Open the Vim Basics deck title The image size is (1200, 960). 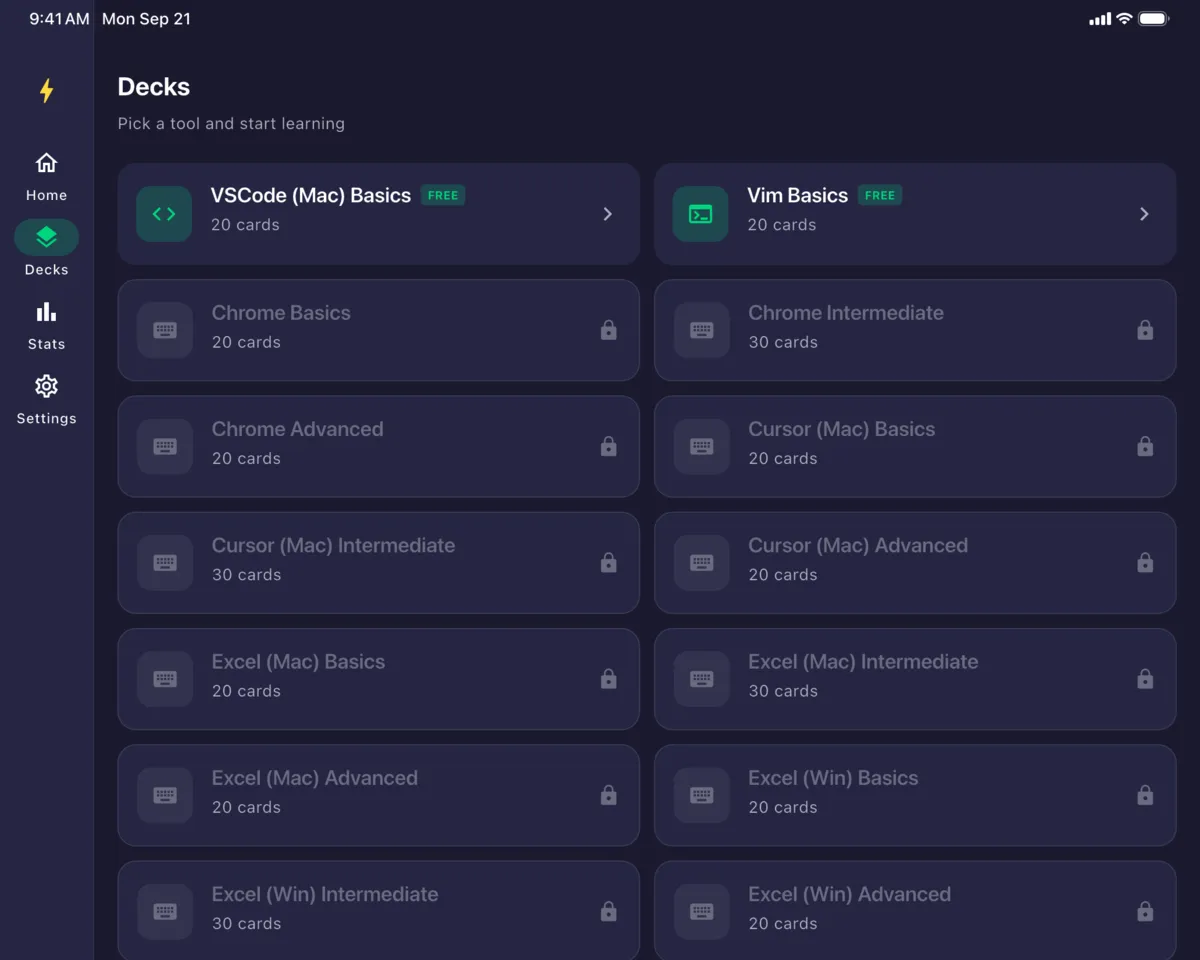point(798,196)
